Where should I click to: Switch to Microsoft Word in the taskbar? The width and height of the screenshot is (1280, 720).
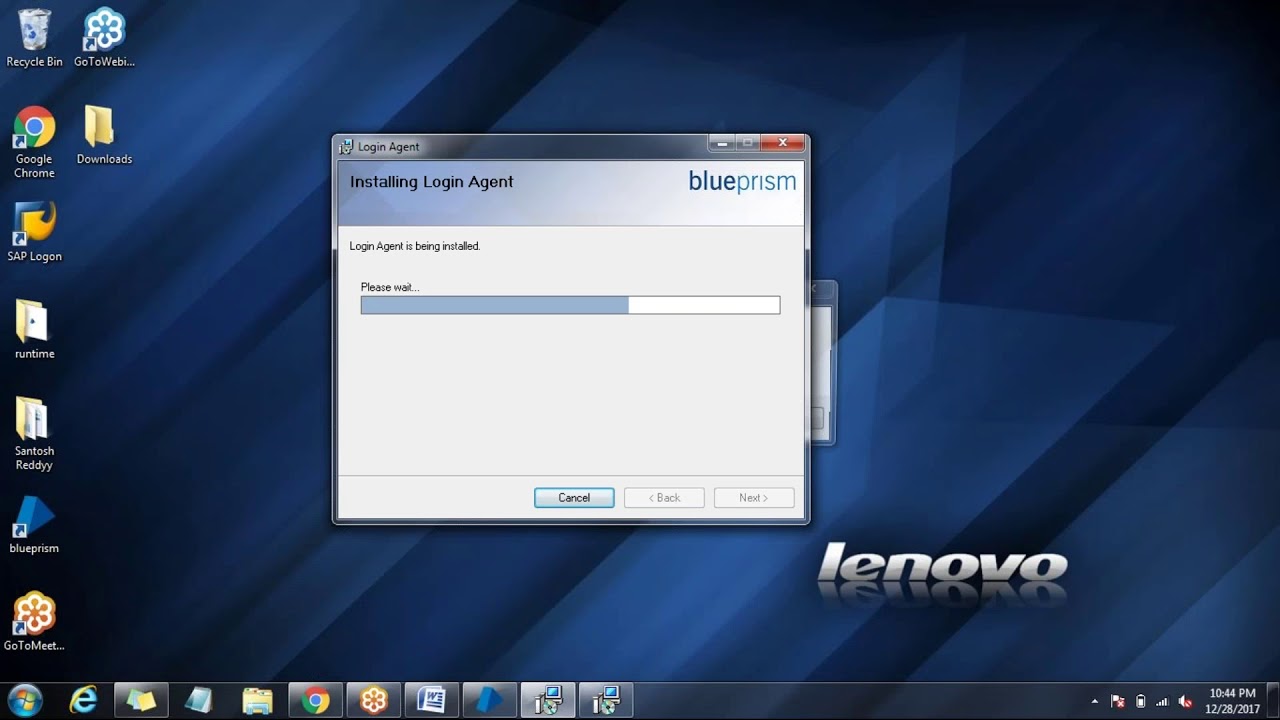432,700
